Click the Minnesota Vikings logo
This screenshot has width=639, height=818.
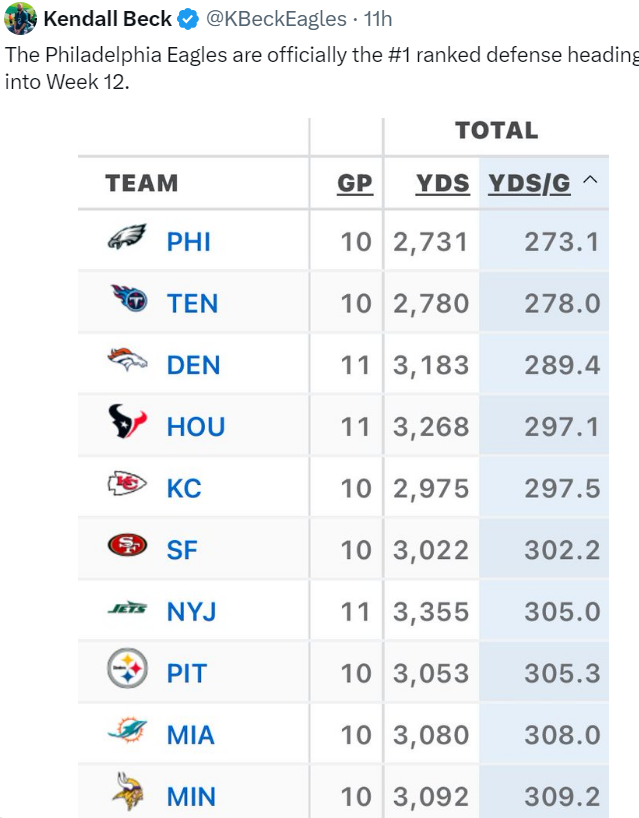127,795
